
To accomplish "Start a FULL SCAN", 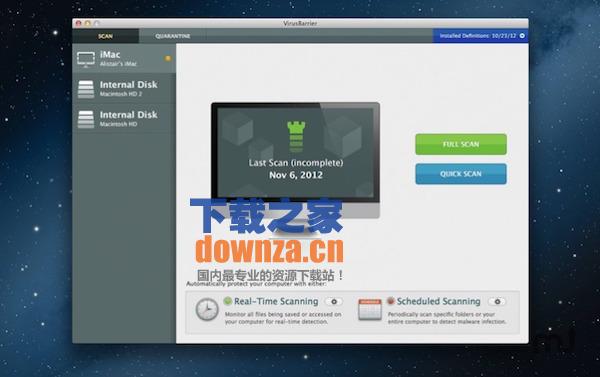I will coord(461,144).
